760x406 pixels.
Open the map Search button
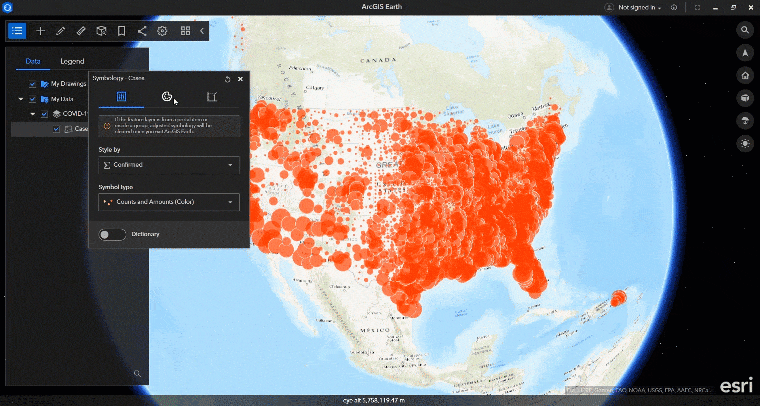click(745, 30)
